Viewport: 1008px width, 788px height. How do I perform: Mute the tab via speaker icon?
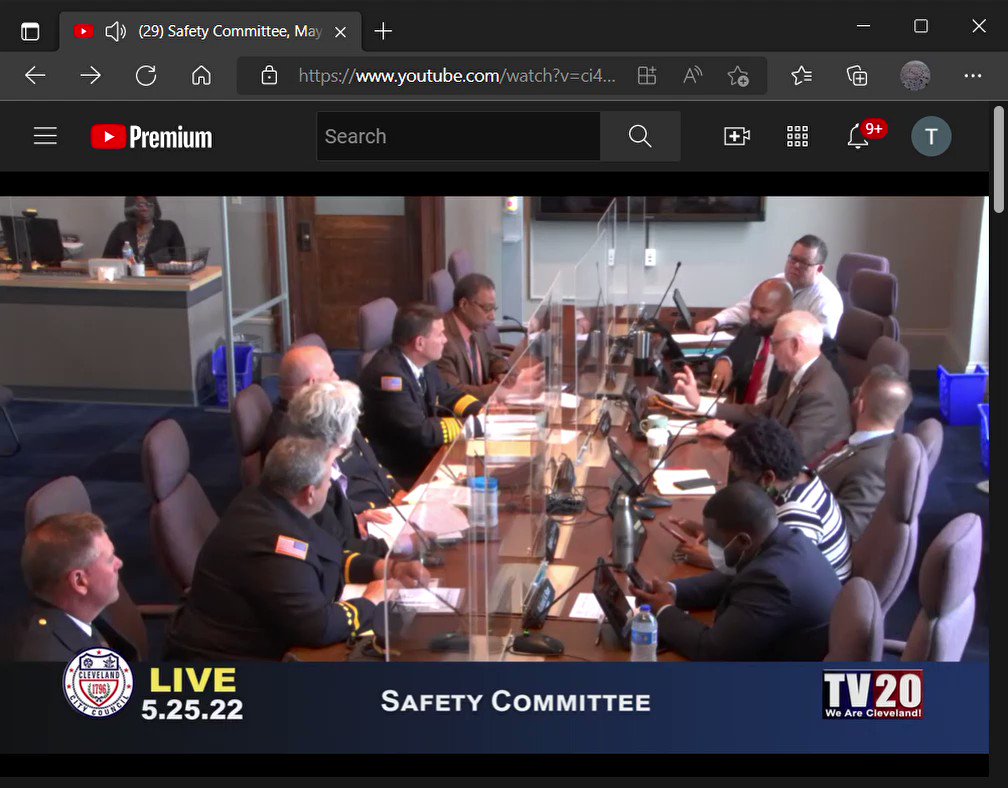click(x=115, y=31)
